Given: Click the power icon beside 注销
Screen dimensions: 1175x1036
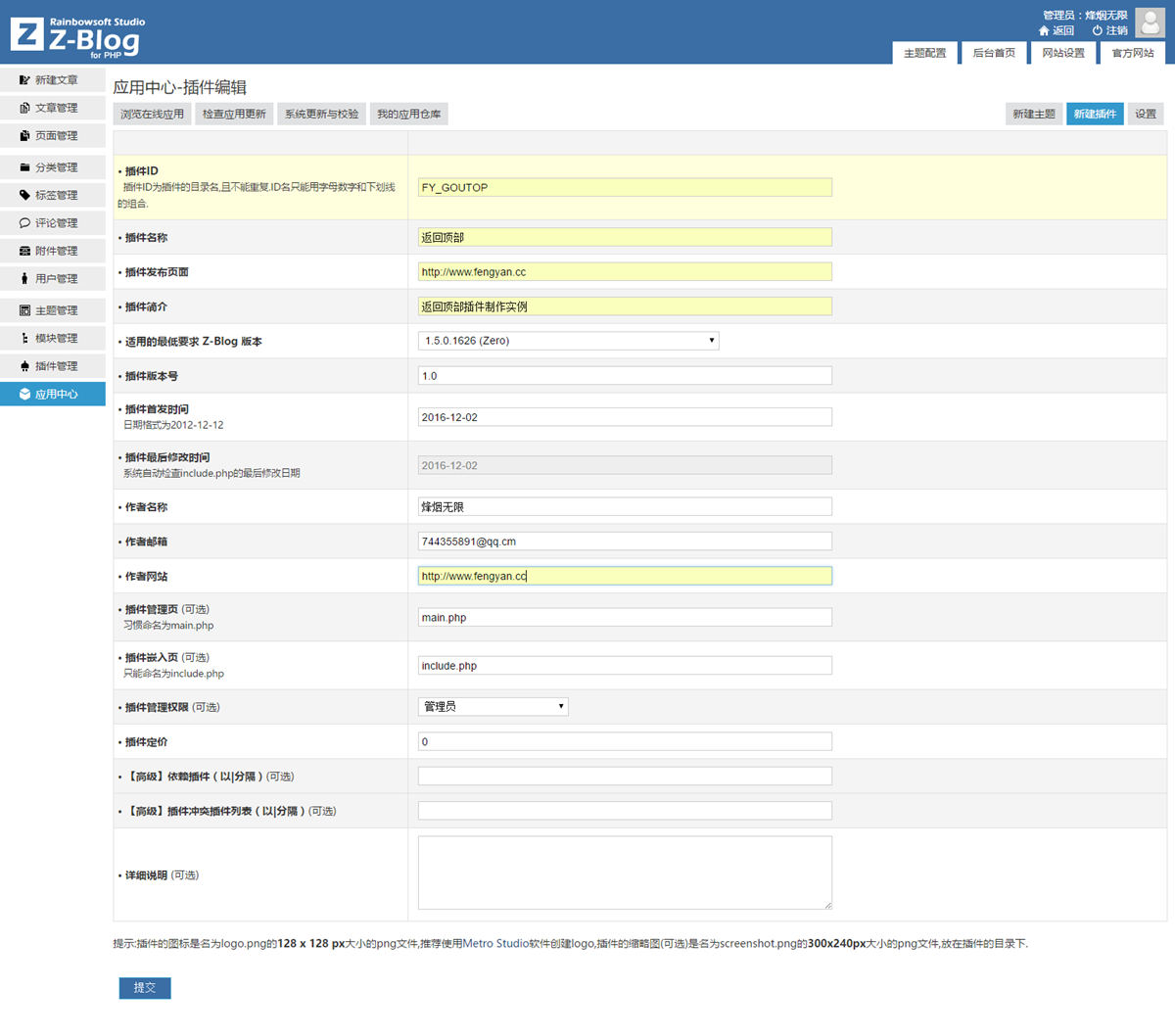Looking at the screenshot, I should pos(1097,31).
